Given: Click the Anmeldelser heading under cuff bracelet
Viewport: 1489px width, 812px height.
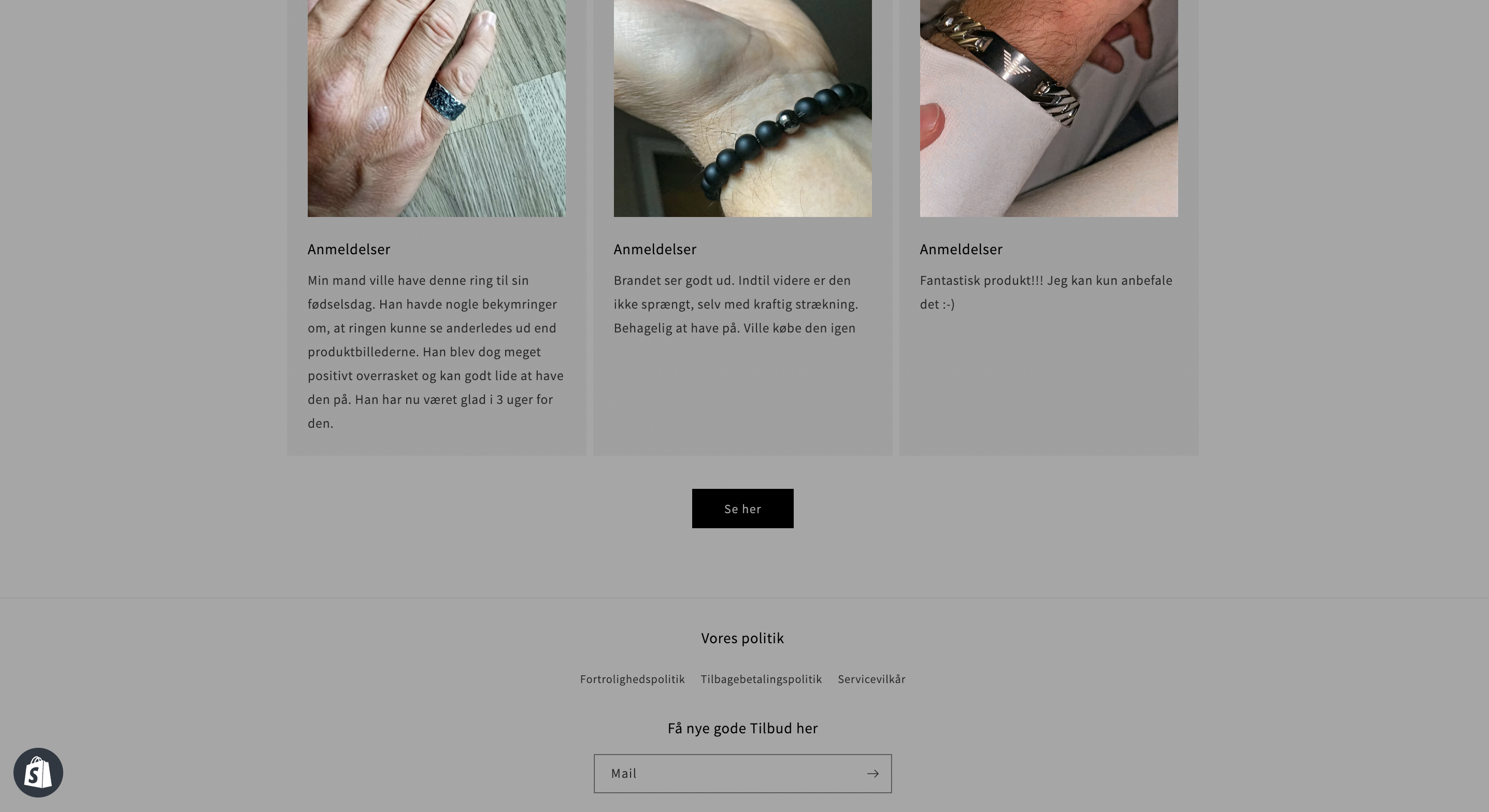Looking at the screenshot, I should coord(961,249).
